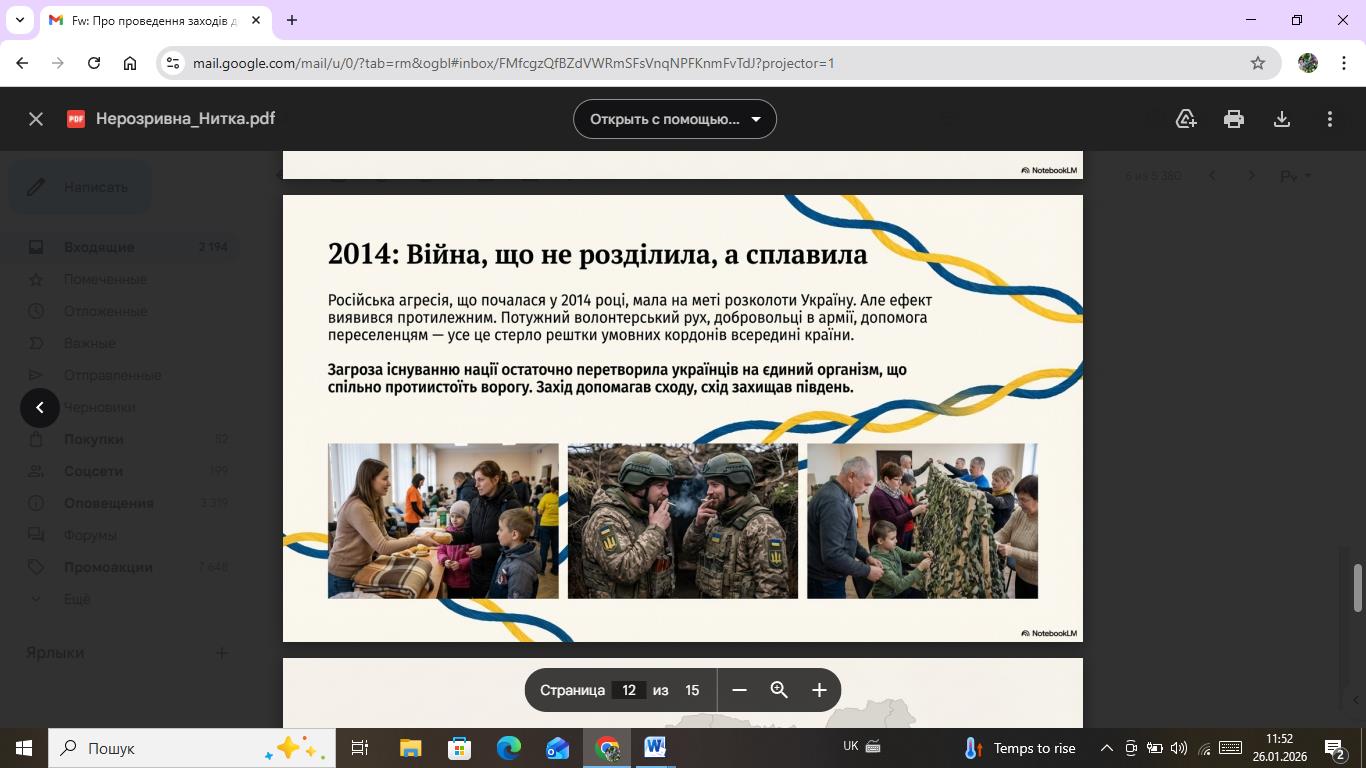Reload the page
The width and height of the screenshot is (1366, 768).
pyautogui.click(x=94, y=63)
